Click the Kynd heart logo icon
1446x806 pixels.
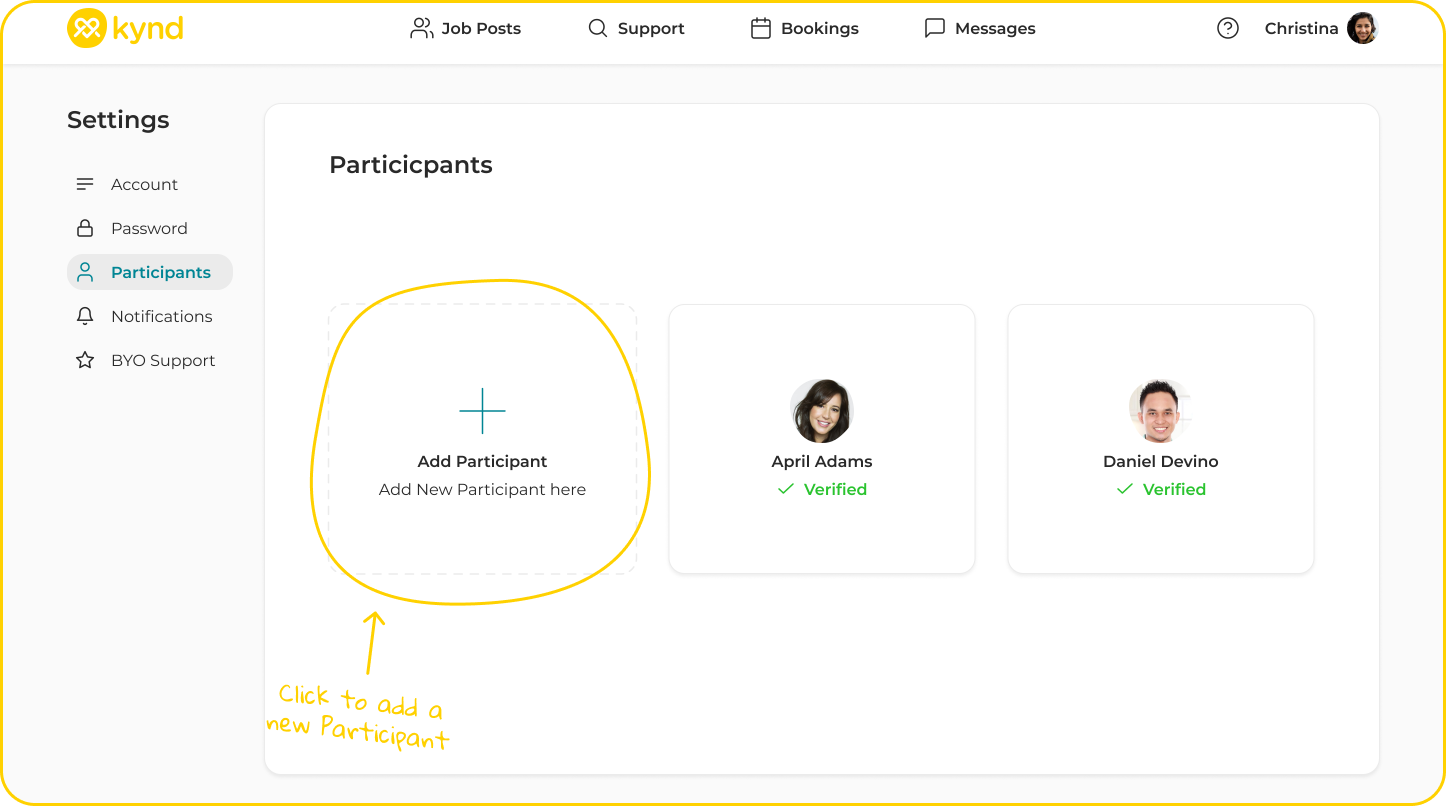point(86,29)
